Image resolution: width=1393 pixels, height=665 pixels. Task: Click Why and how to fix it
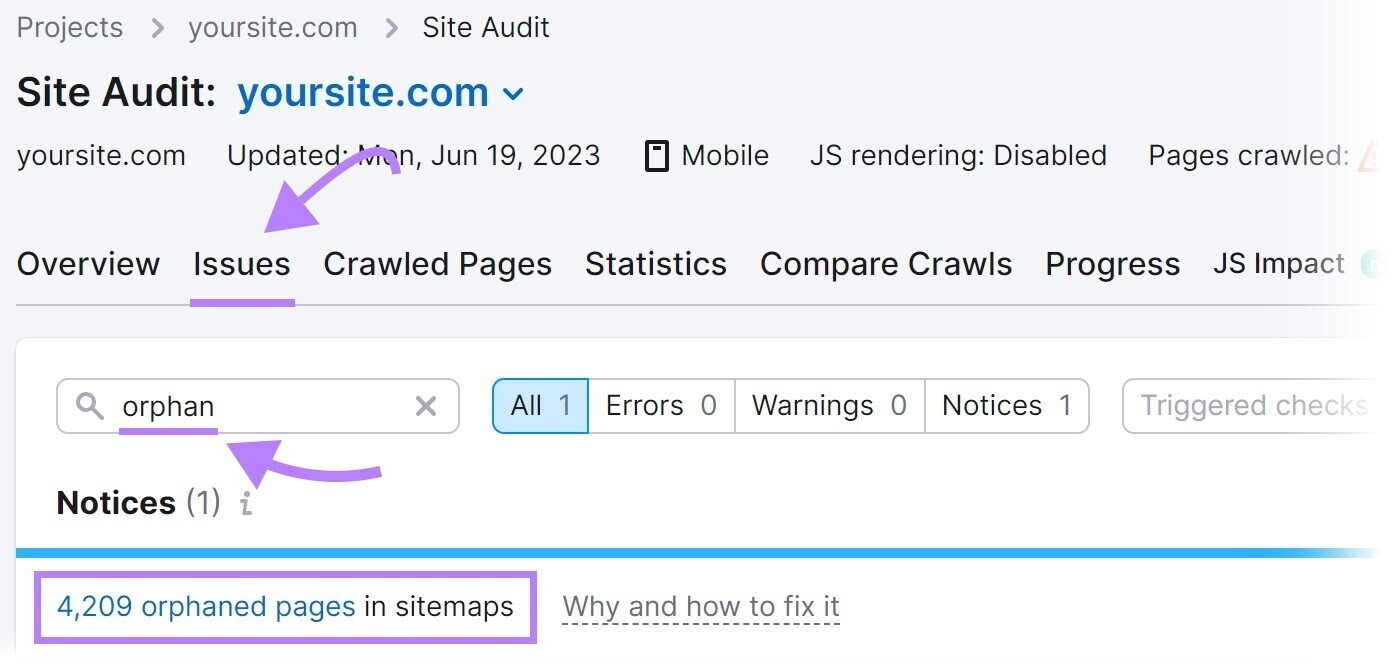[701, 606]
